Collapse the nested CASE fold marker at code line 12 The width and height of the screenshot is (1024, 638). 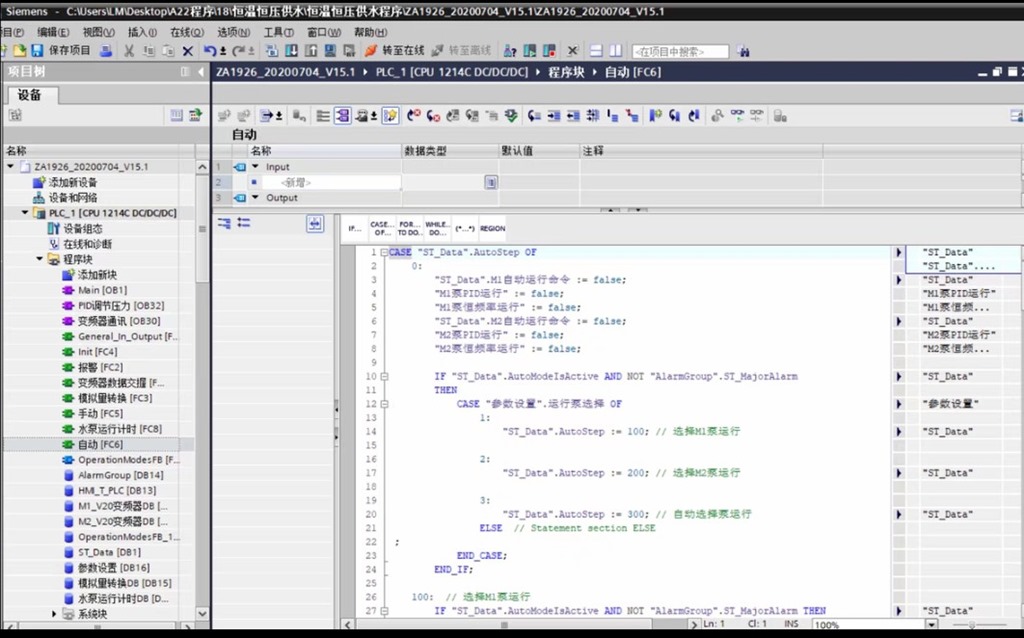click(x=384, y=404)
